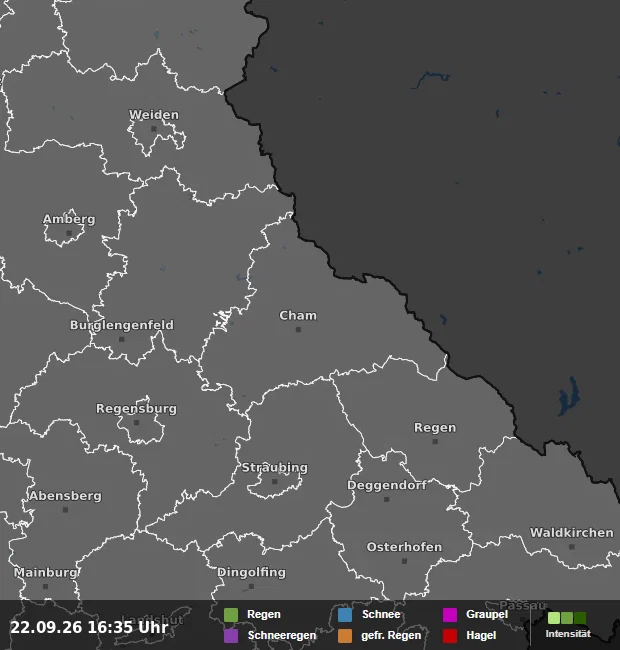Select the Amberg city marker
Viewport: 620px width, 650px height.
[69, 233]
